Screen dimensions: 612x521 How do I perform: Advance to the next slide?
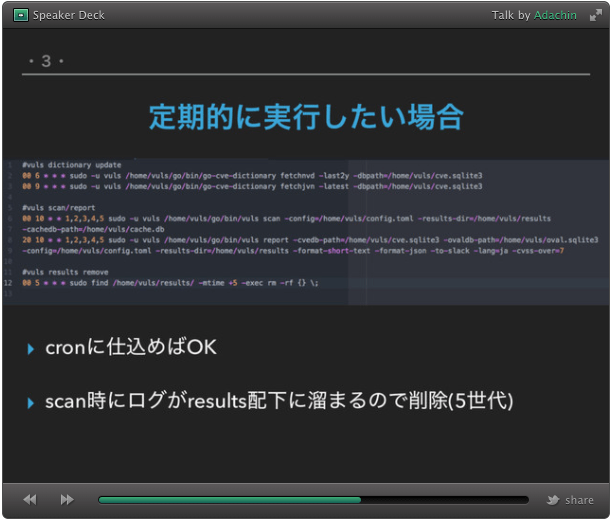[x=67, y=499]
